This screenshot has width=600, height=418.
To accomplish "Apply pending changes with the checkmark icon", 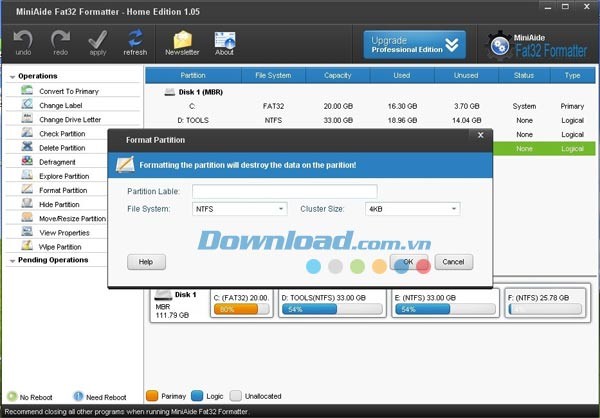I will pos(98,40).
